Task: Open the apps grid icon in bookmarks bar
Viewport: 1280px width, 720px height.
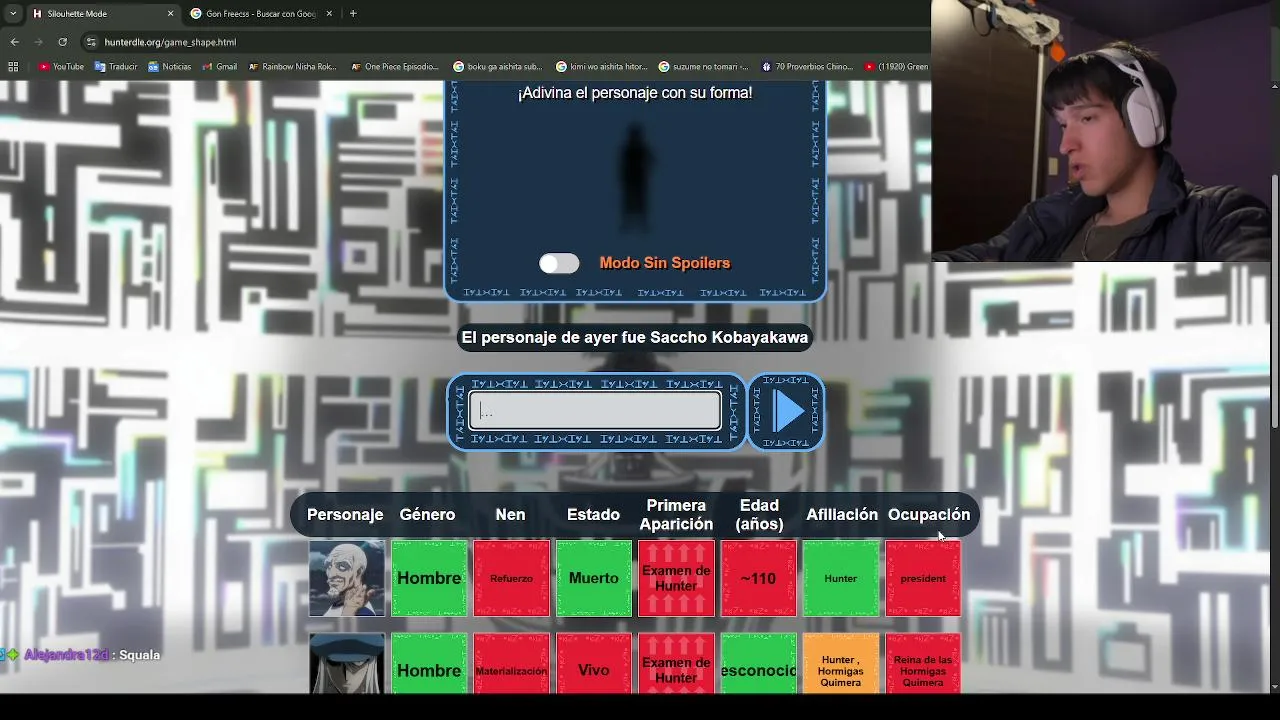Action: coord(13,67)
